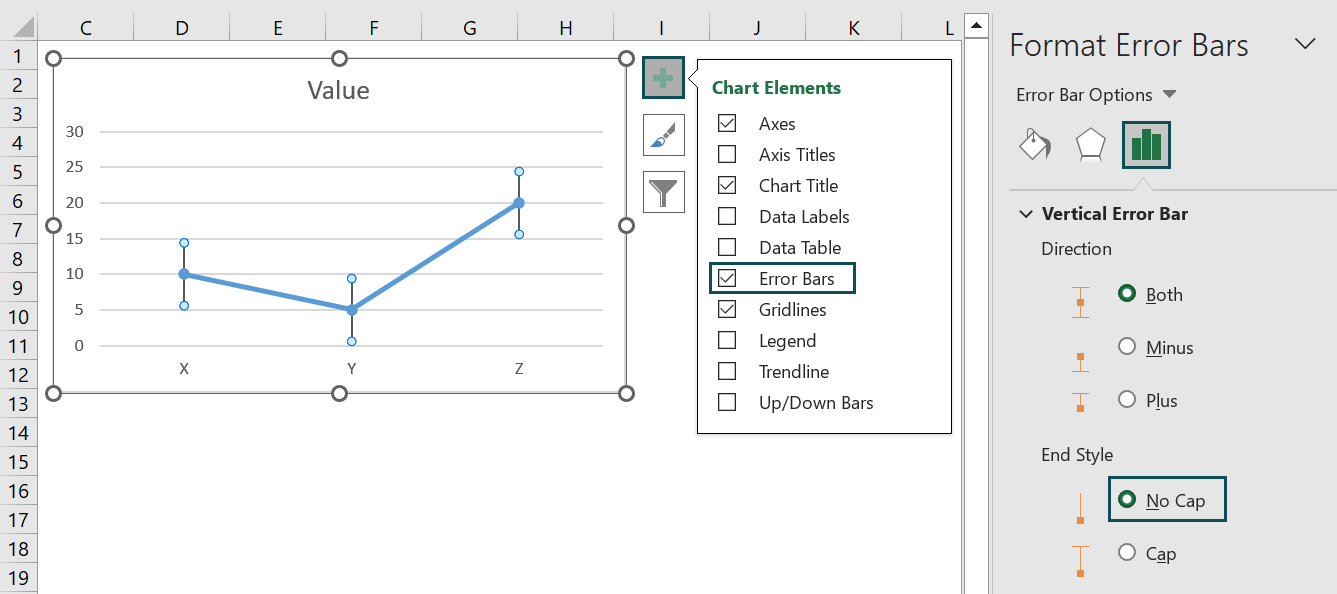1337x594 pixels.
Task: Enable the Data Table checkbox
Action: [x=727, y=247]
